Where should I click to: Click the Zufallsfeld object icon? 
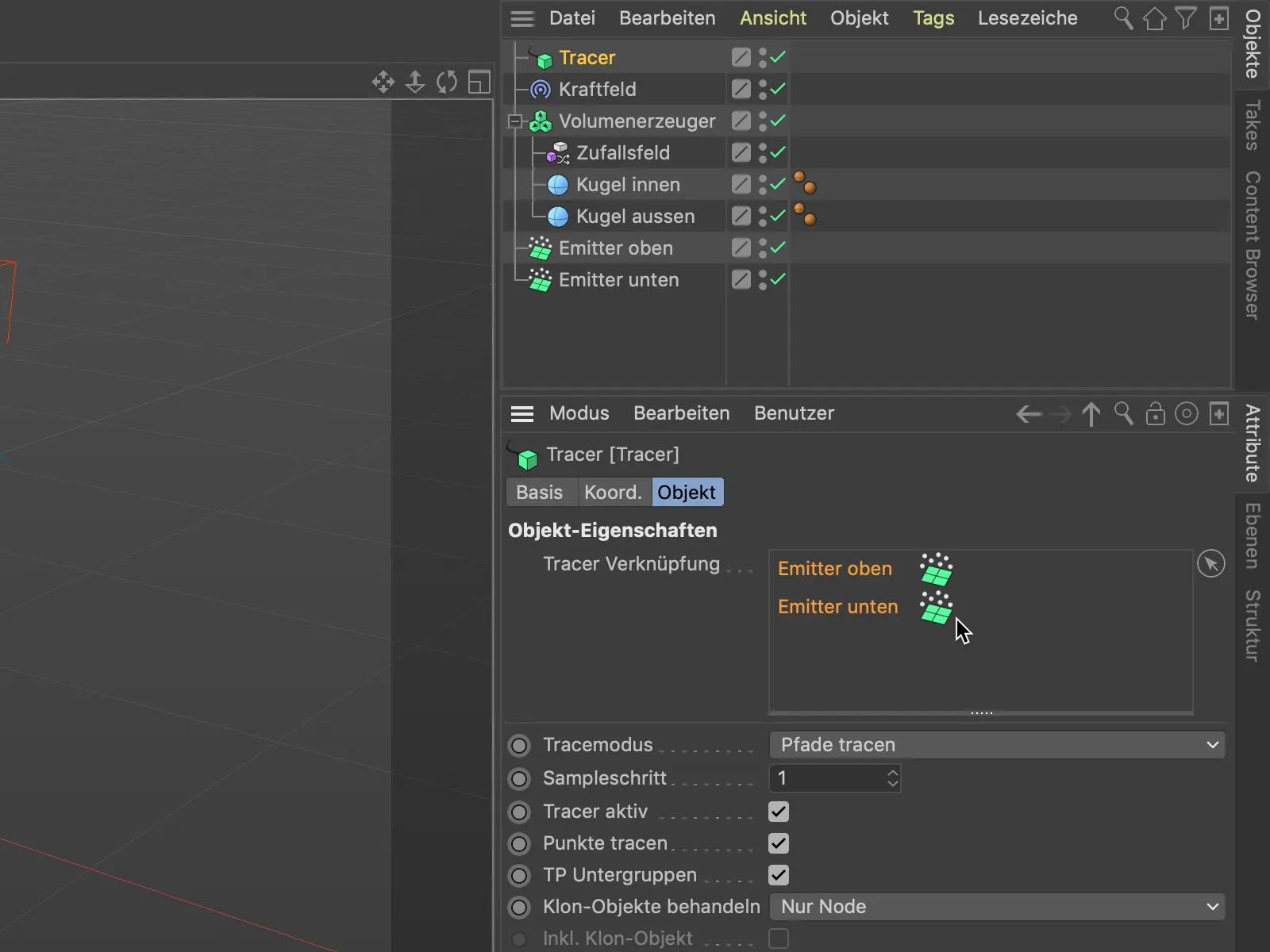558,153
